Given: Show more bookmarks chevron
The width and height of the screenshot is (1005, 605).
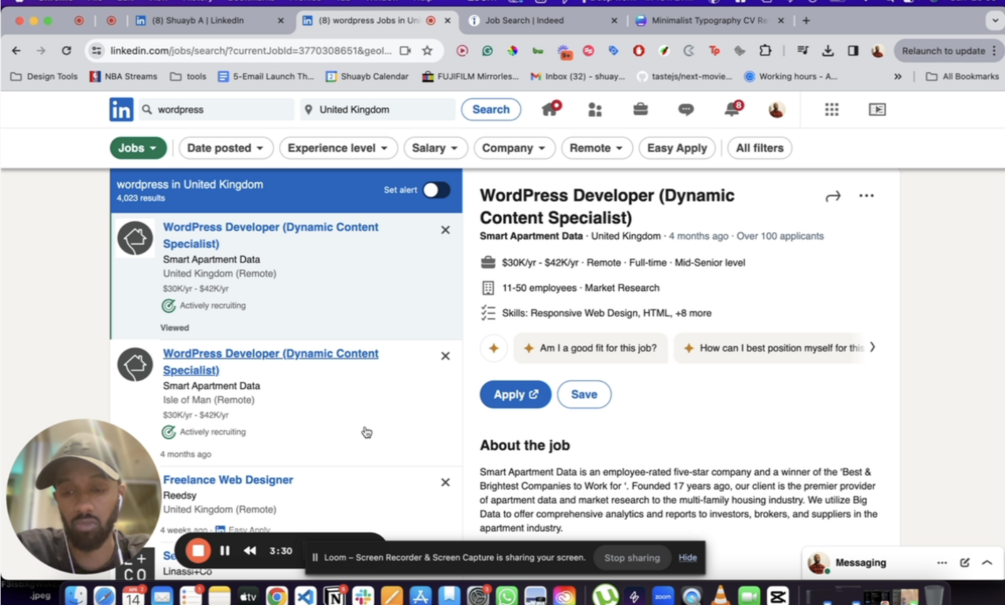Looking at the screenshot, I should 898,76.
